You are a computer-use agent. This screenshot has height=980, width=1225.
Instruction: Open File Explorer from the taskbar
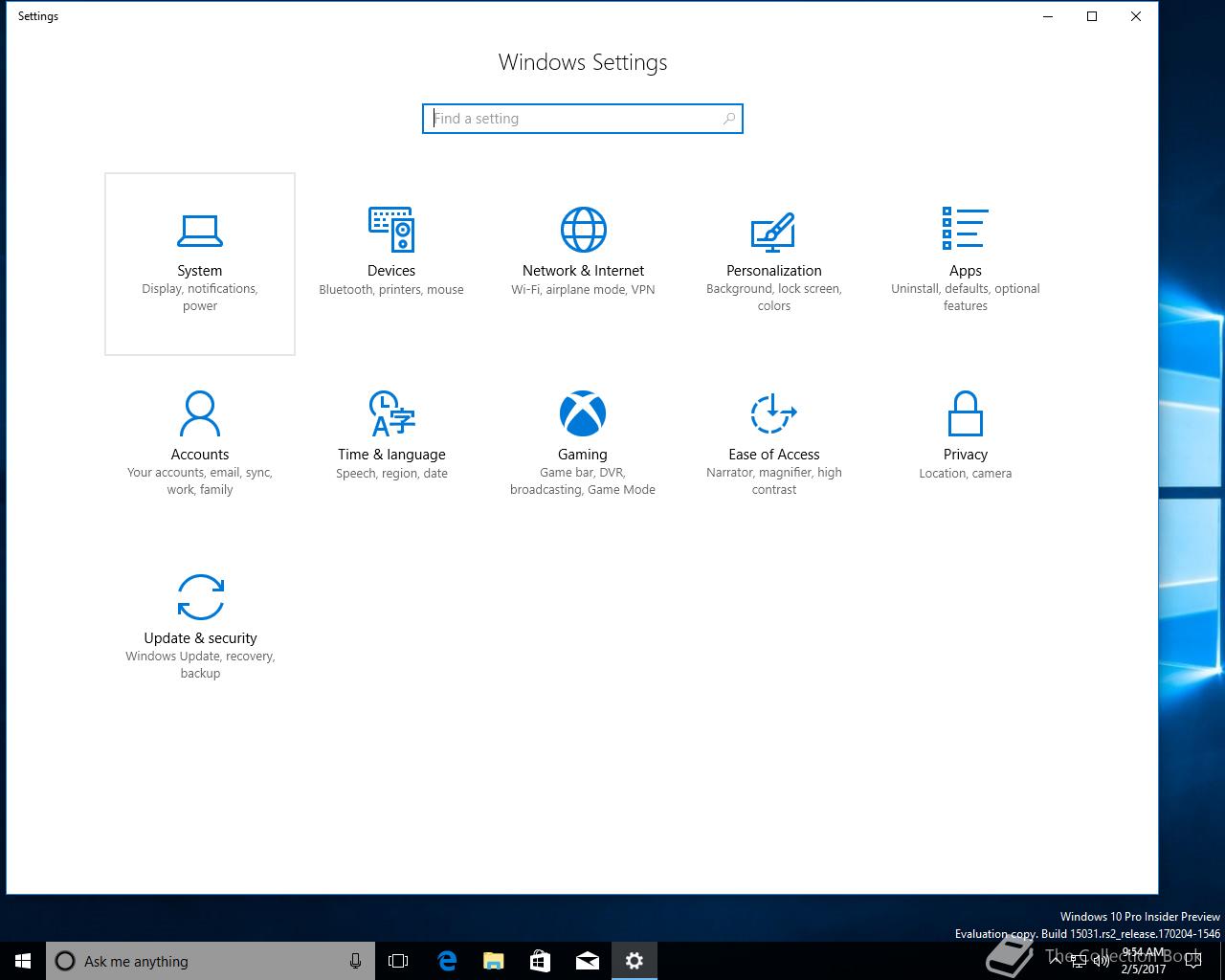pyautogui.click(x=493, y=961)
